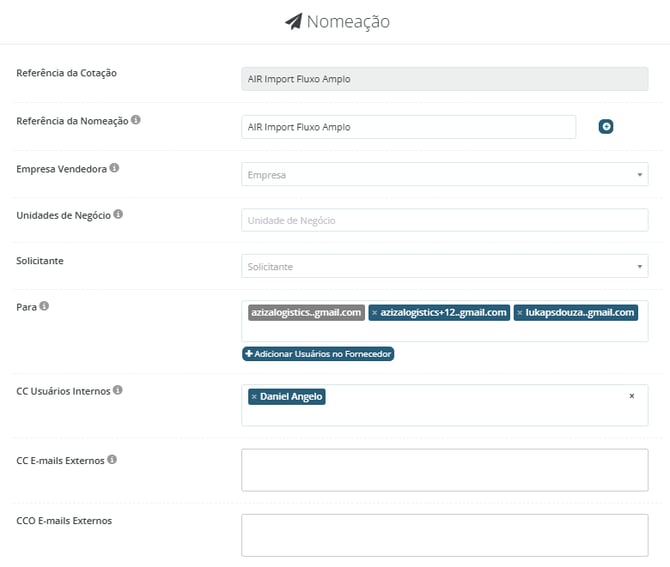Image resolution: width=670 pixels, height=567 pixels.
Task: Select the grey azizalogistics..gmail.com tag
Action: pos(306,313)
